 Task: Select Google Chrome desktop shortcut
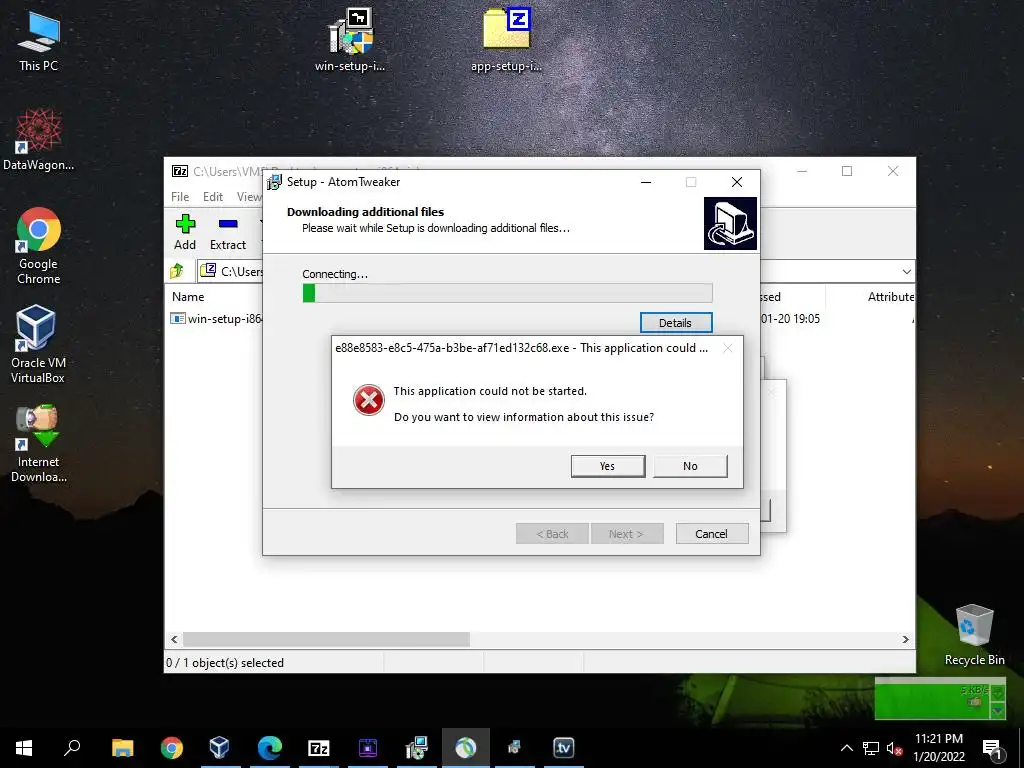point(39,246)
